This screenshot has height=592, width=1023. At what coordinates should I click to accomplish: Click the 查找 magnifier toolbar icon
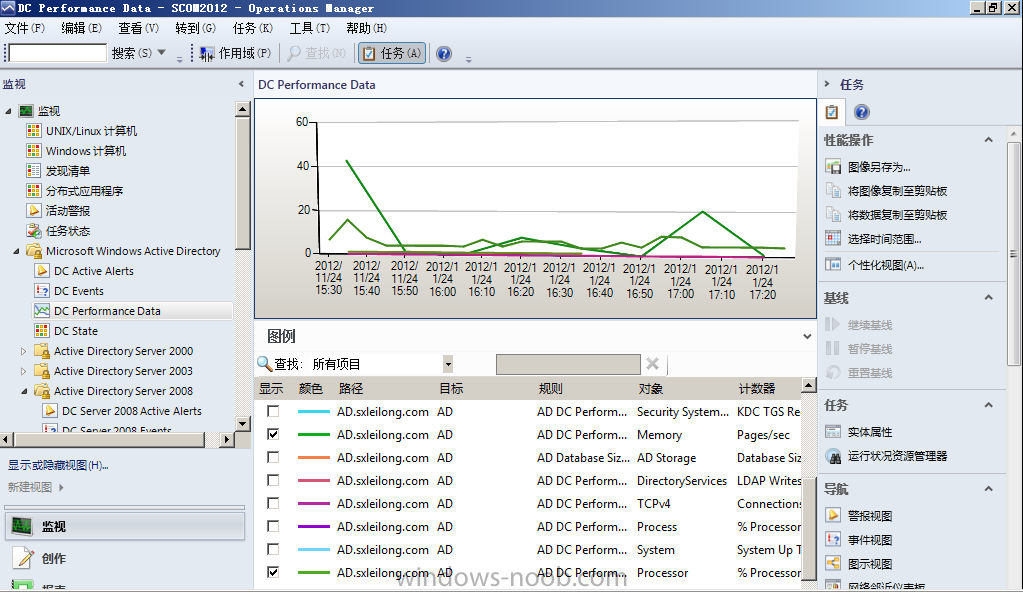[294, 54]
